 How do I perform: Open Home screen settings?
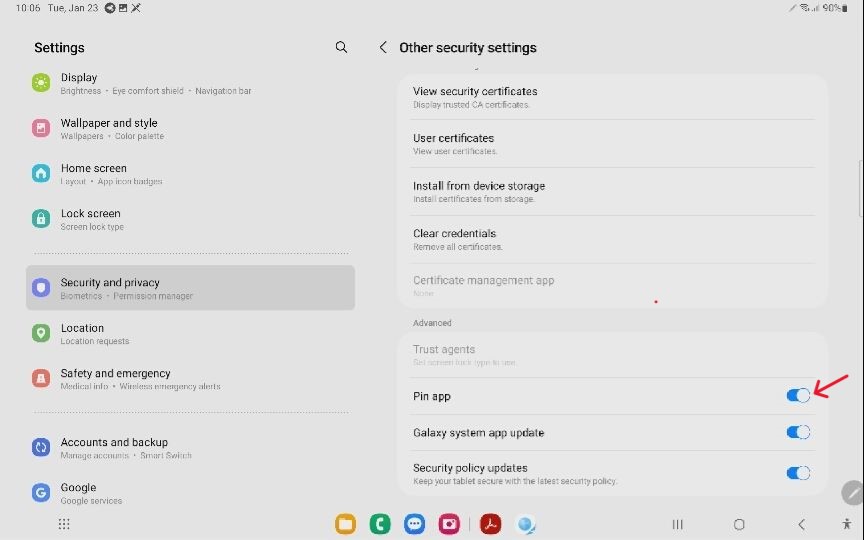click(x=190, y=174)
